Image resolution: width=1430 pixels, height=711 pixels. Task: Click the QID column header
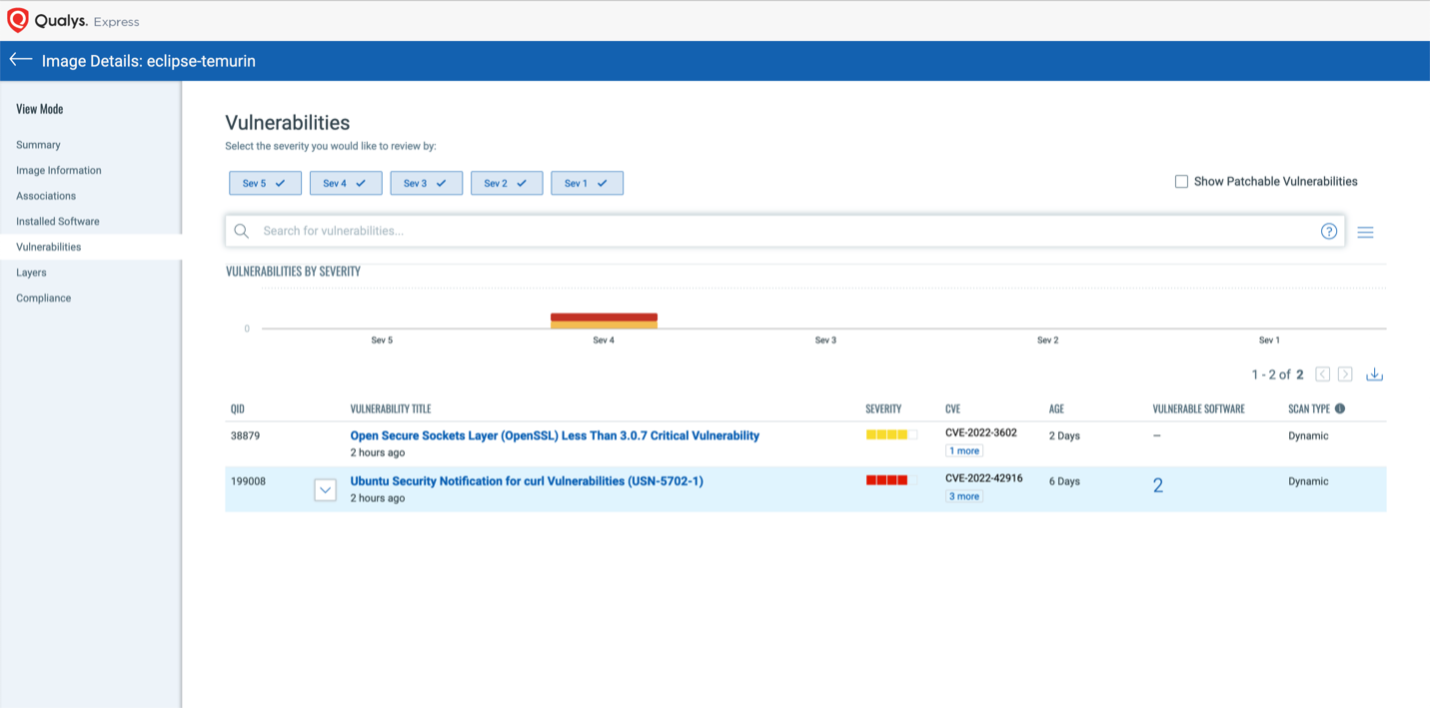click(238, 409)
